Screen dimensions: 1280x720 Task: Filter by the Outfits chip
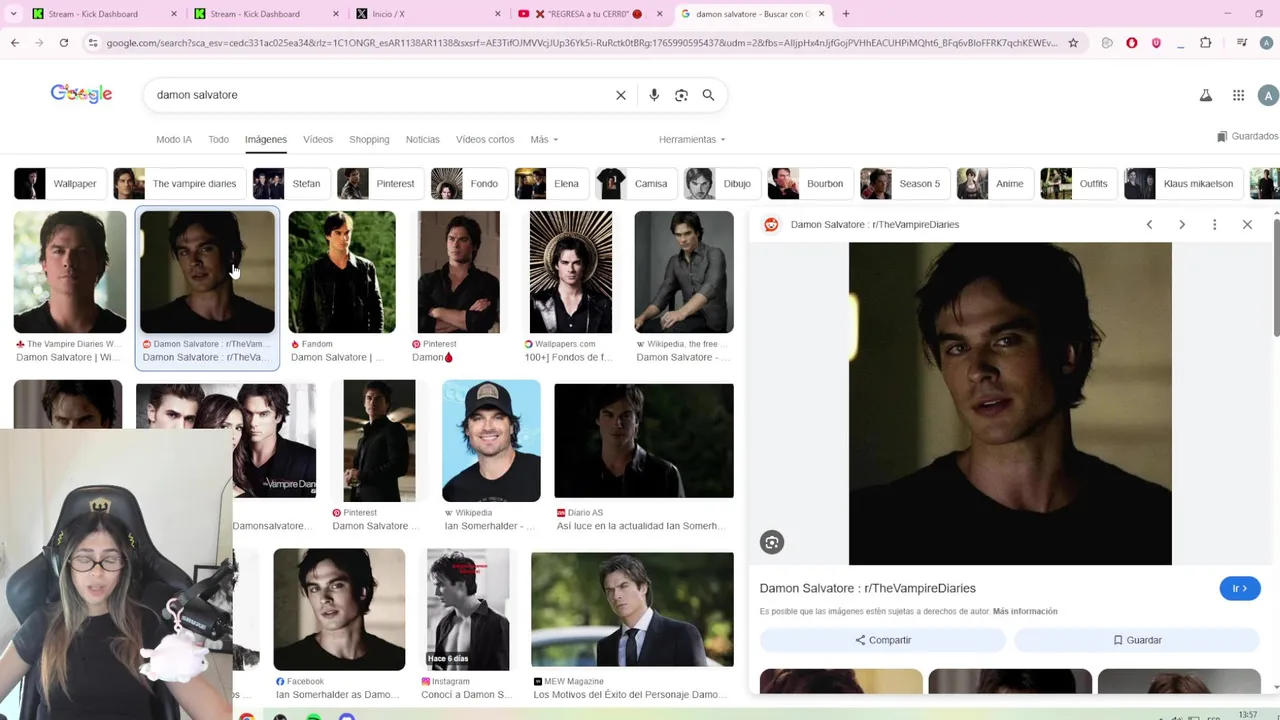(1078, 184)
